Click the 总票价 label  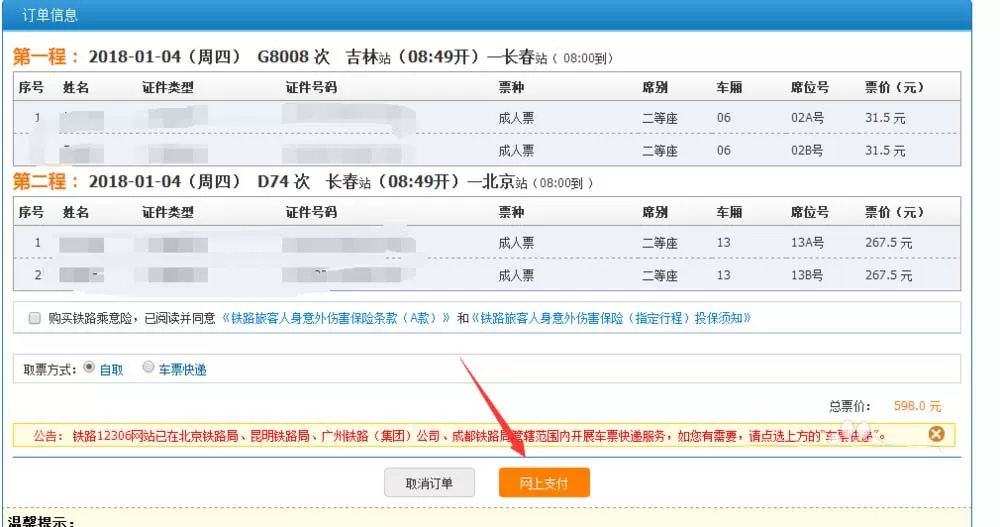coord(849,406)
